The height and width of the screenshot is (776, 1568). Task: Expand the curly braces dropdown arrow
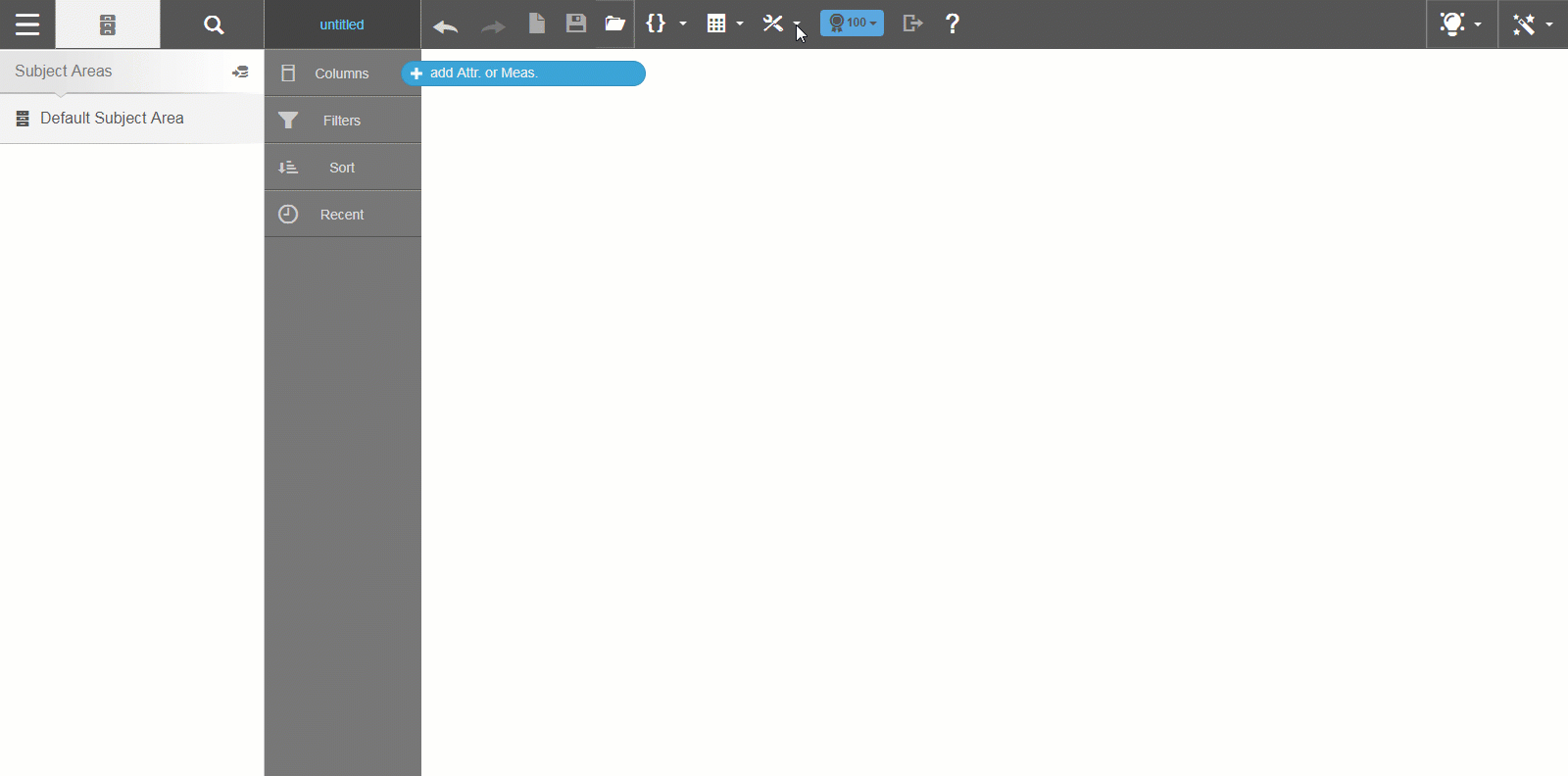(683, 24)
